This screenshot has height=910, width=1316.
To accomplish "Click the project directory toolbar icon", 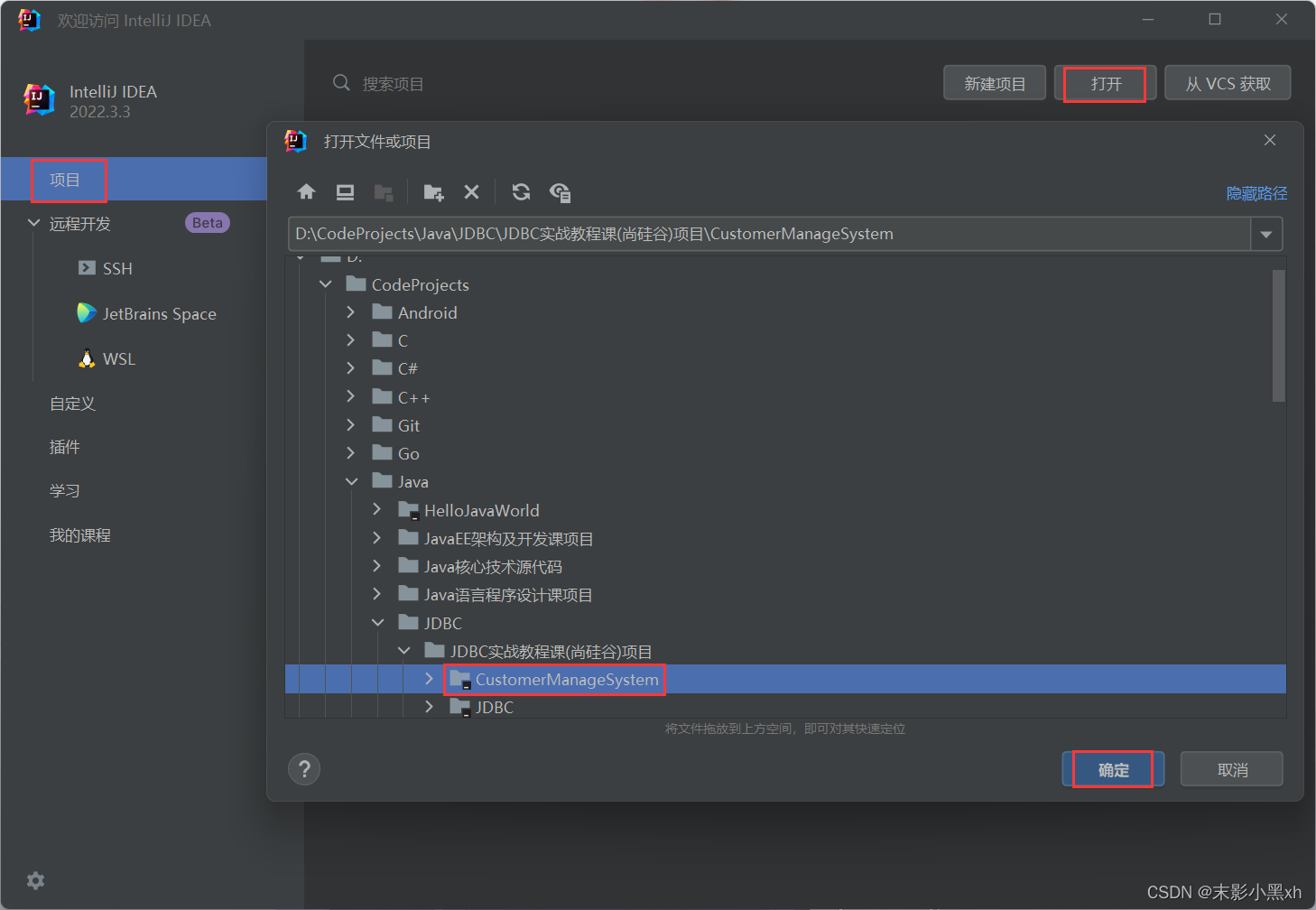I will coord(384,192).
